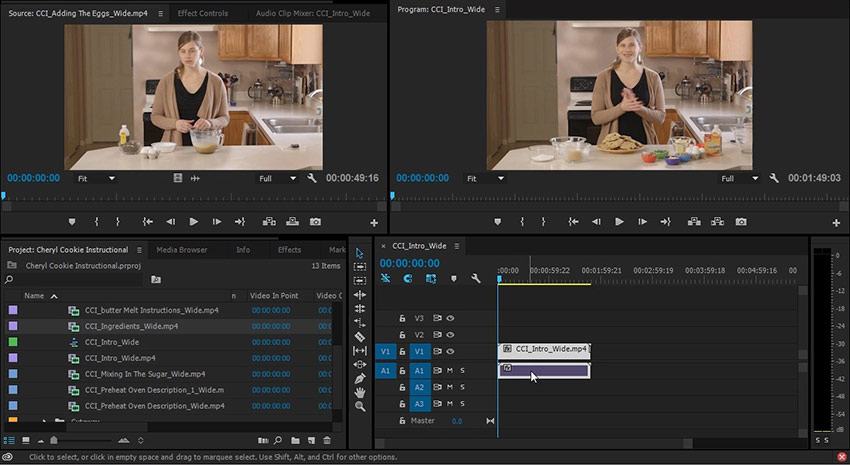Select CCI_Intro_Wide.mp4 clip on the timeline
This screenshot has height=465, width=850.
point(545,349)
